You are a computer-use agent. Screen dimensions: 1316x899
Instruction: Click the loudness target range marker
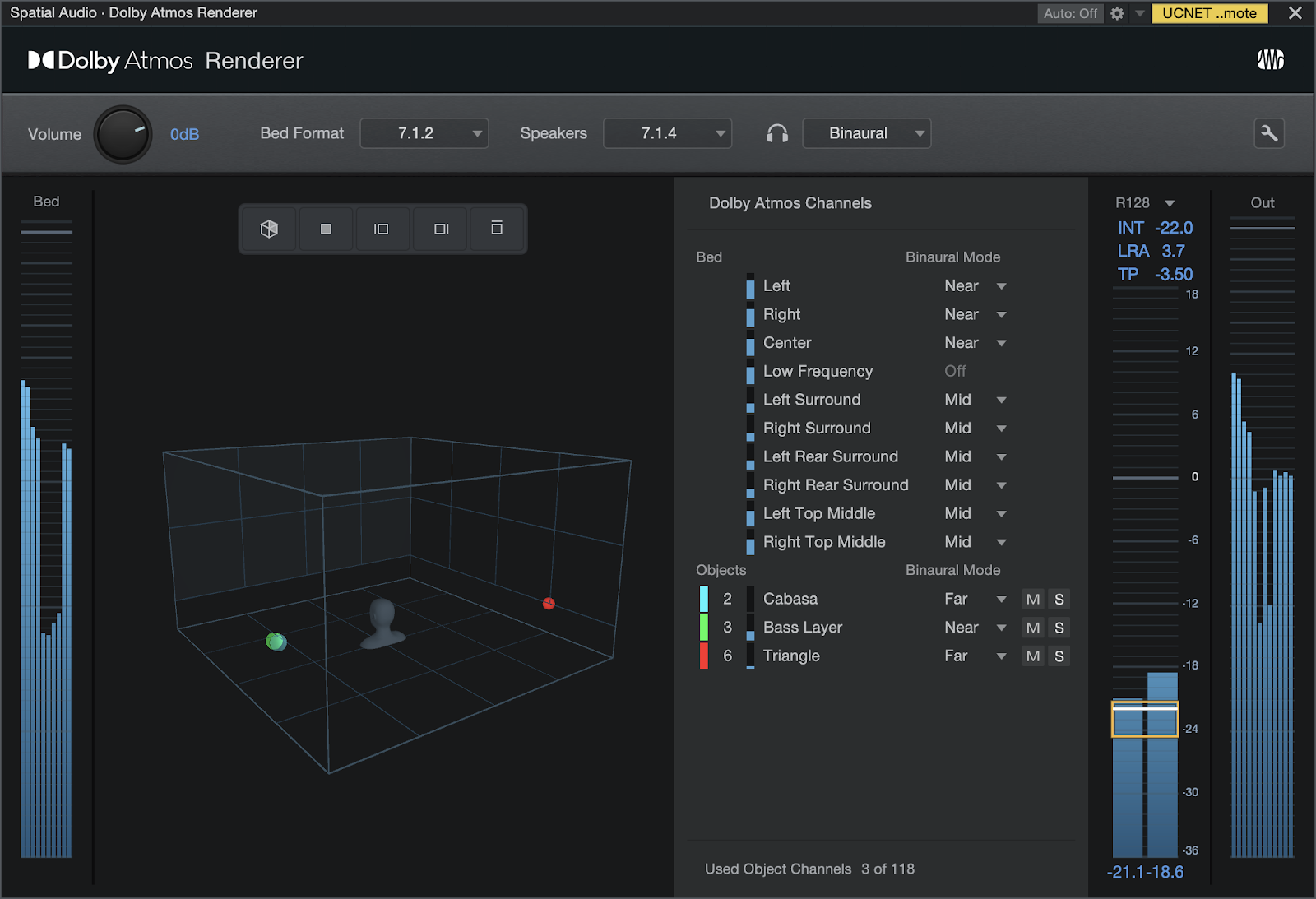1145,719
